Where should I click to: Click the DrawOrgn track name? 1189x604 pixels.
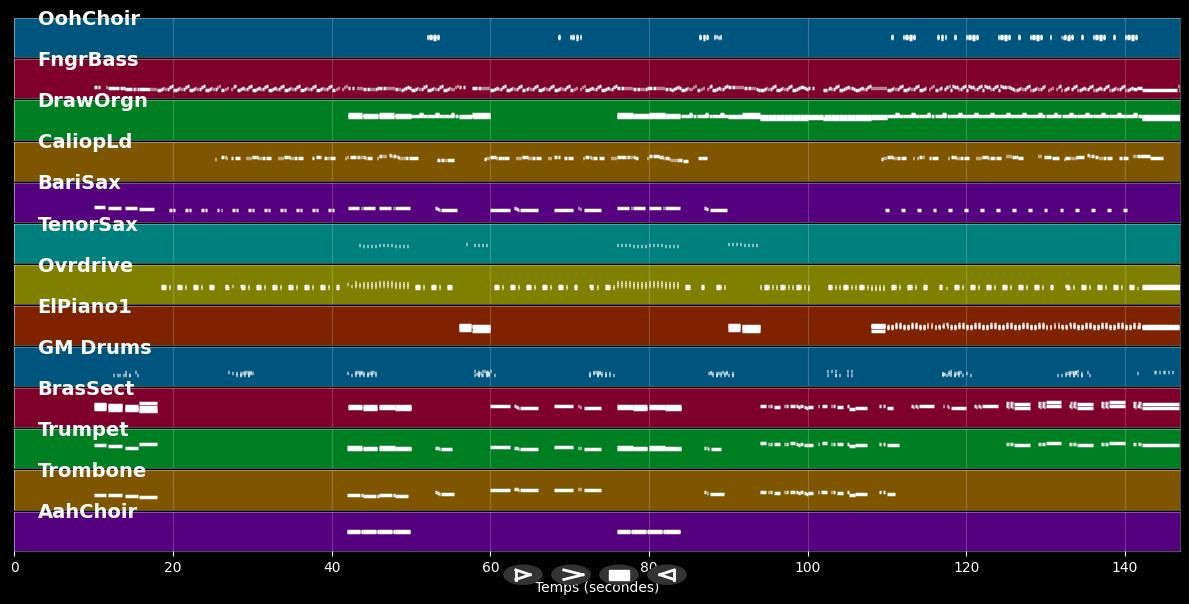(x=93, y=101)
